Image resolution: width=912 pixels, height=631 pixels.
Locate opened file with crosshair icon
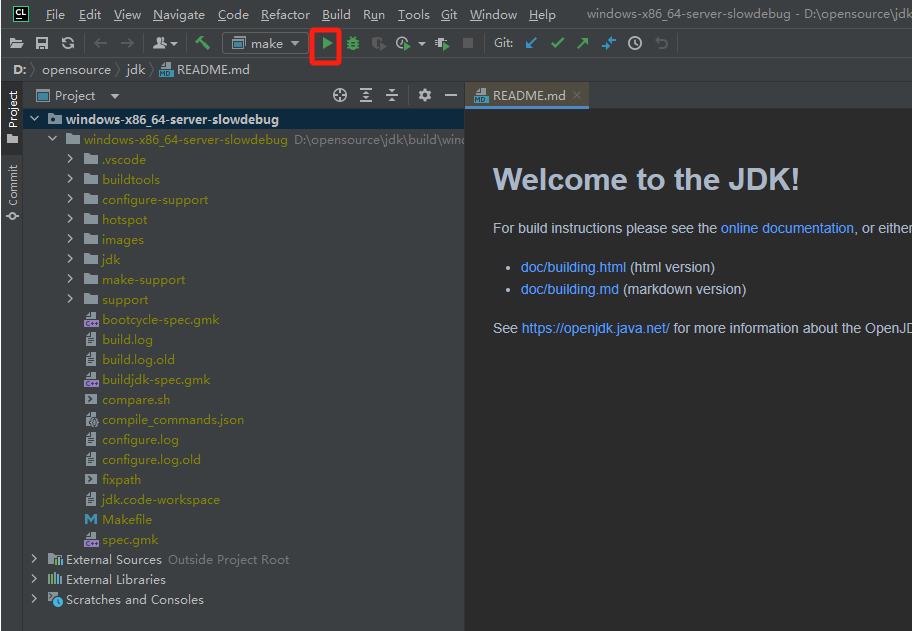tap(340, 95)
